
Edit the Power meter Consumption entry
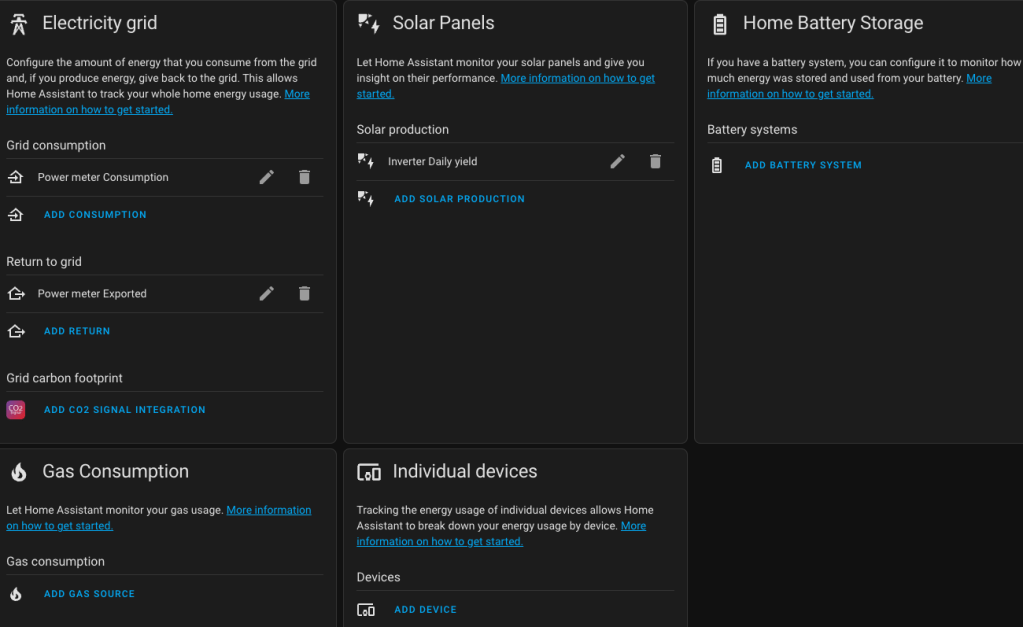point(266,177)
